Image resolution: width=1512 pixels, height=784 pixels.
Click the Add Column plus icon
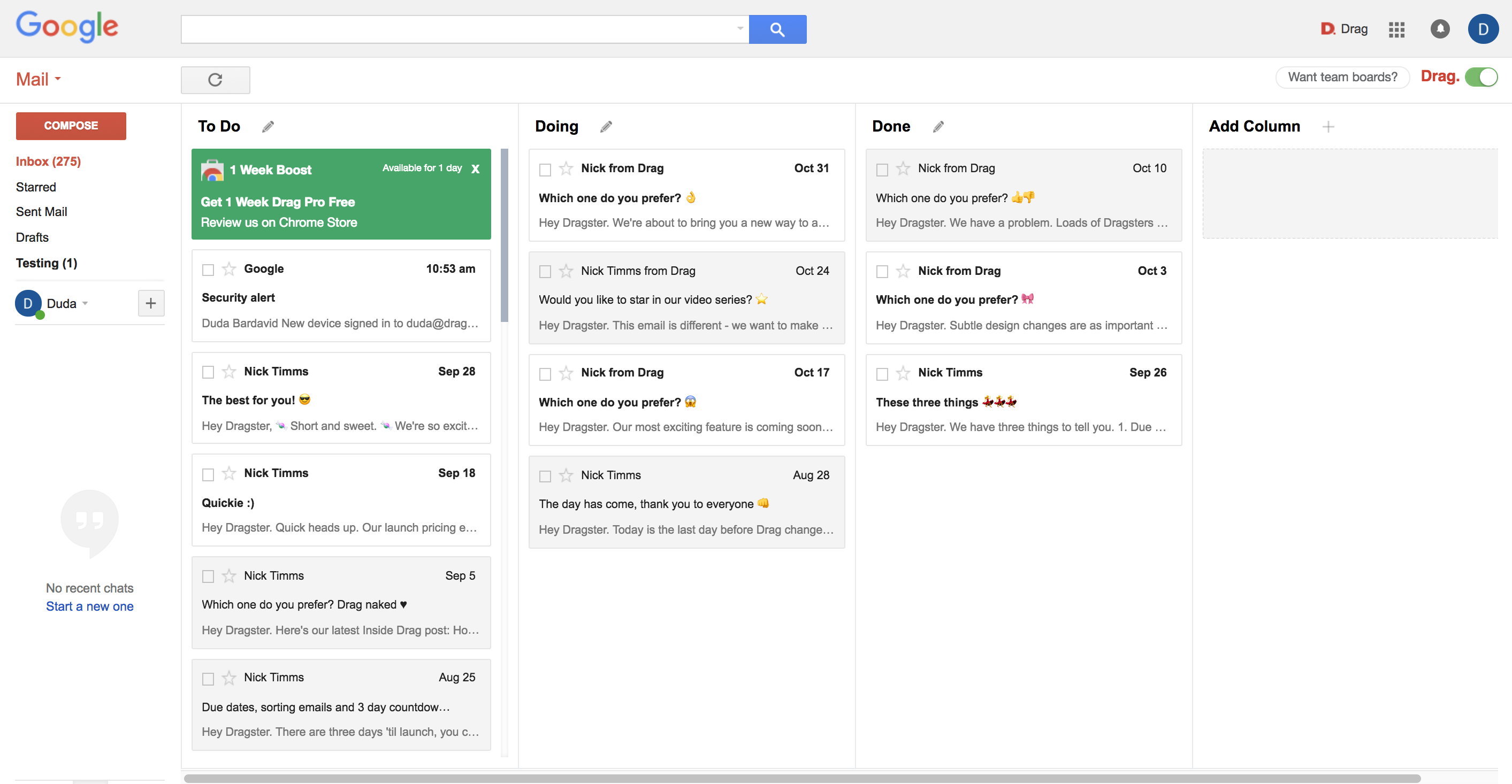pyautogui.click(x=1328, y=126)
